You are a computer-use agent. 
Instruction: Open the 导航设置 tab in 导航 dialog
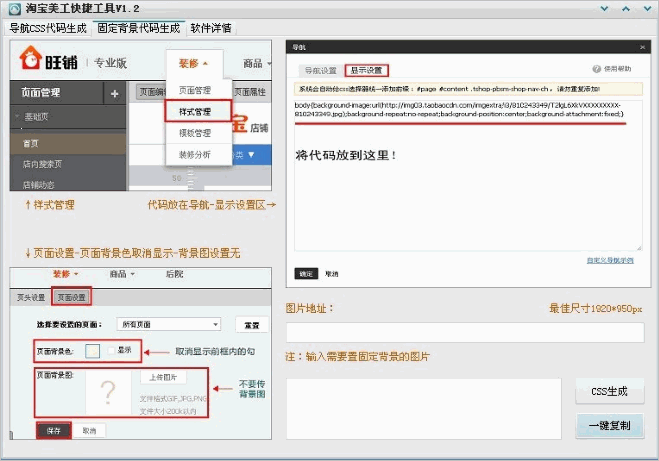click(x=321, y=70)
